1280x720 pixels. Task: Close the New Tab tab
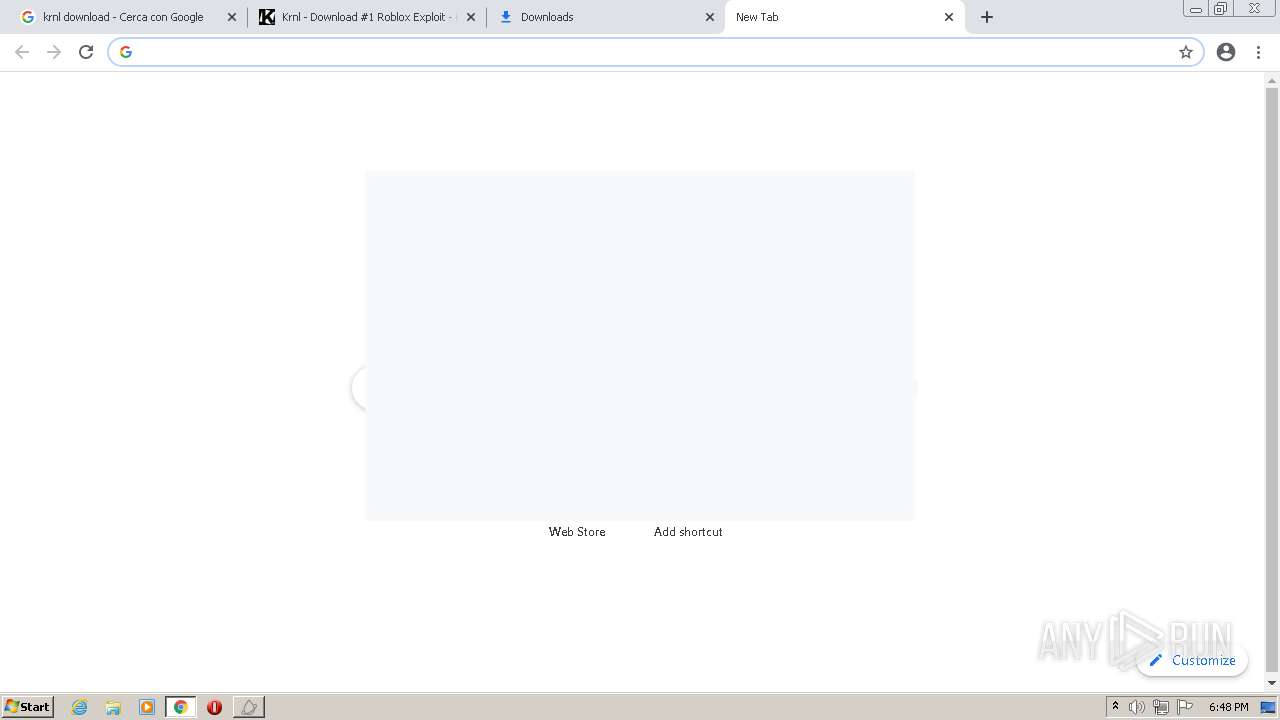[949, 17]
